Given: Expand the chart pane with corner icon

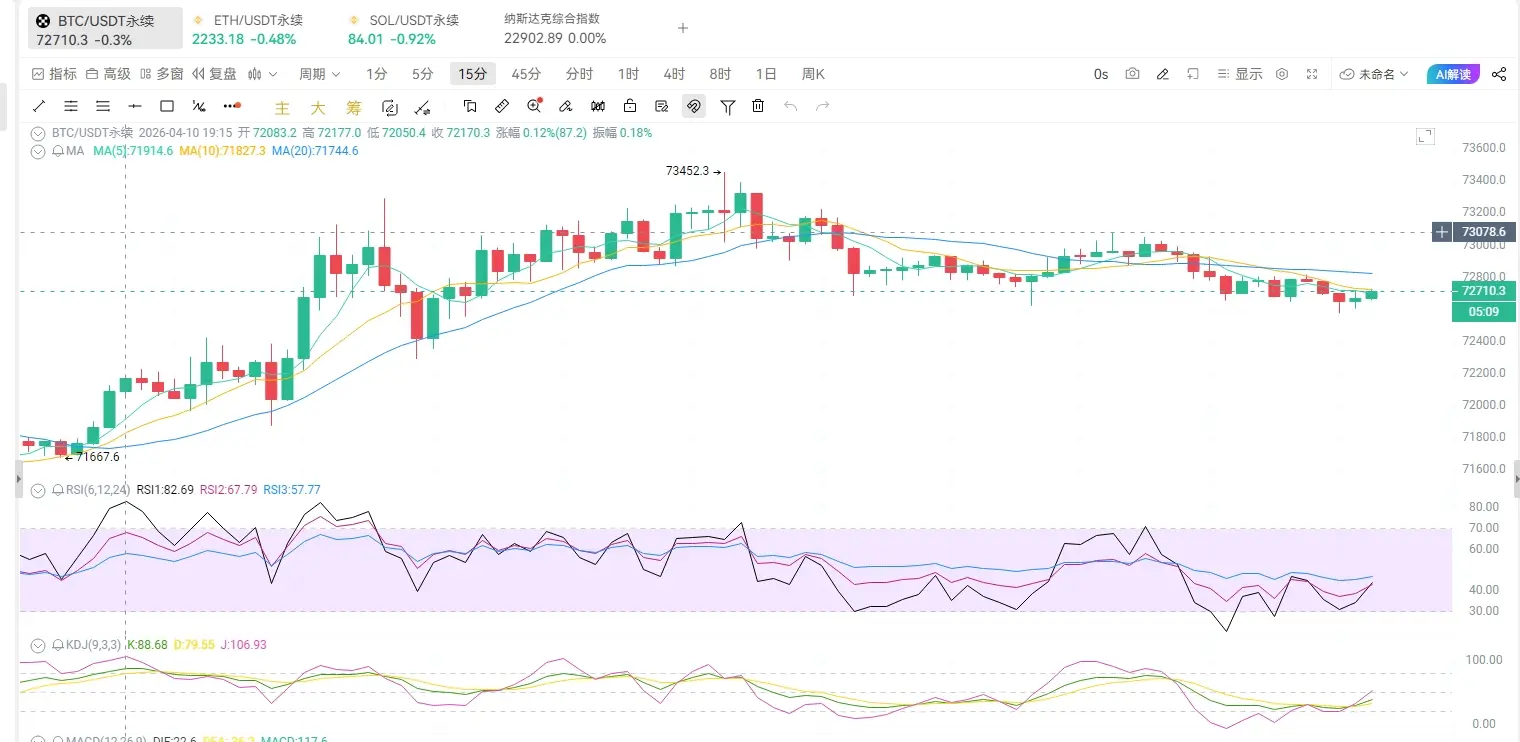Looking at the screenshot, I should [x=1425, y=136].
